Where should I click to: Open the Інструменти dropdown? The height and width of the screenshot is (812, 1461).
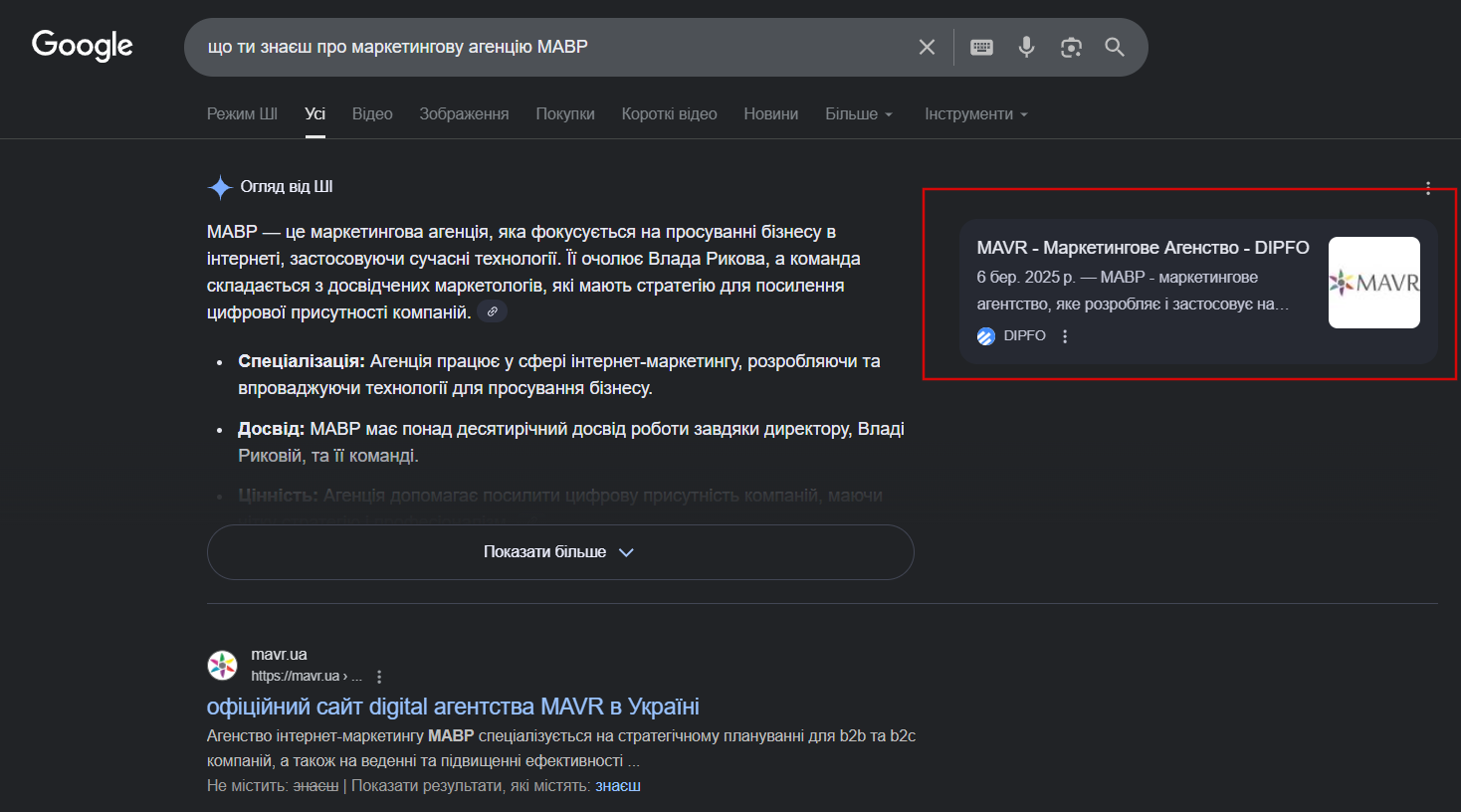coord(975,114)
